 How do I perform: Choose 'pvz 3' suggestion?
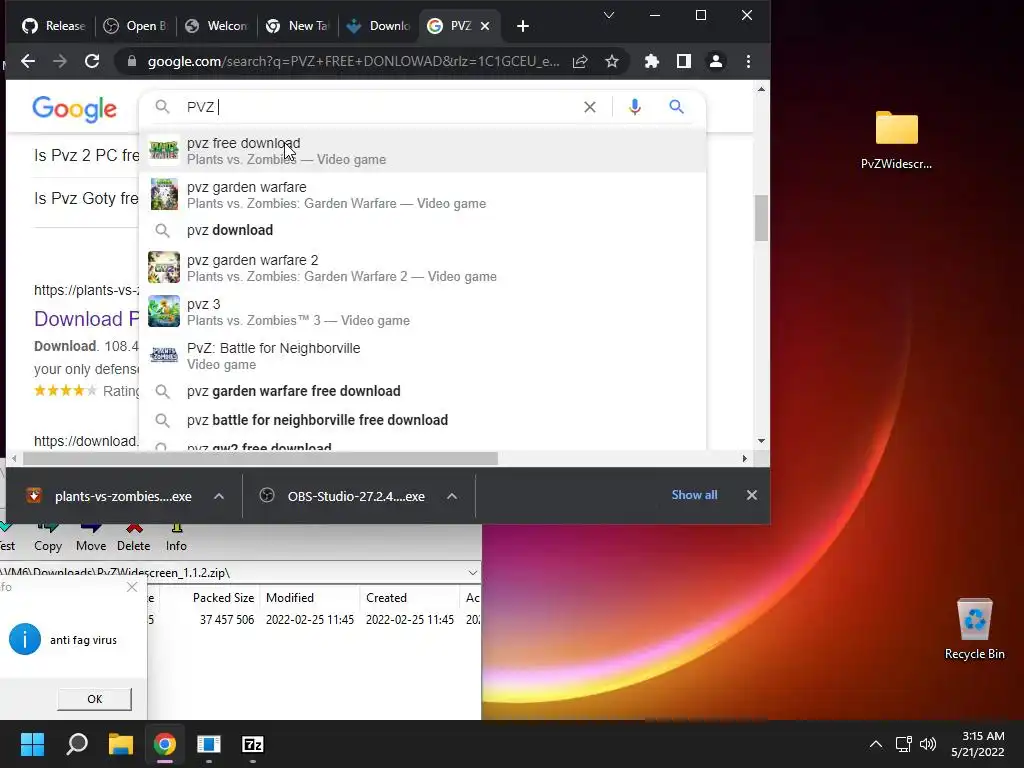point(423,312)
